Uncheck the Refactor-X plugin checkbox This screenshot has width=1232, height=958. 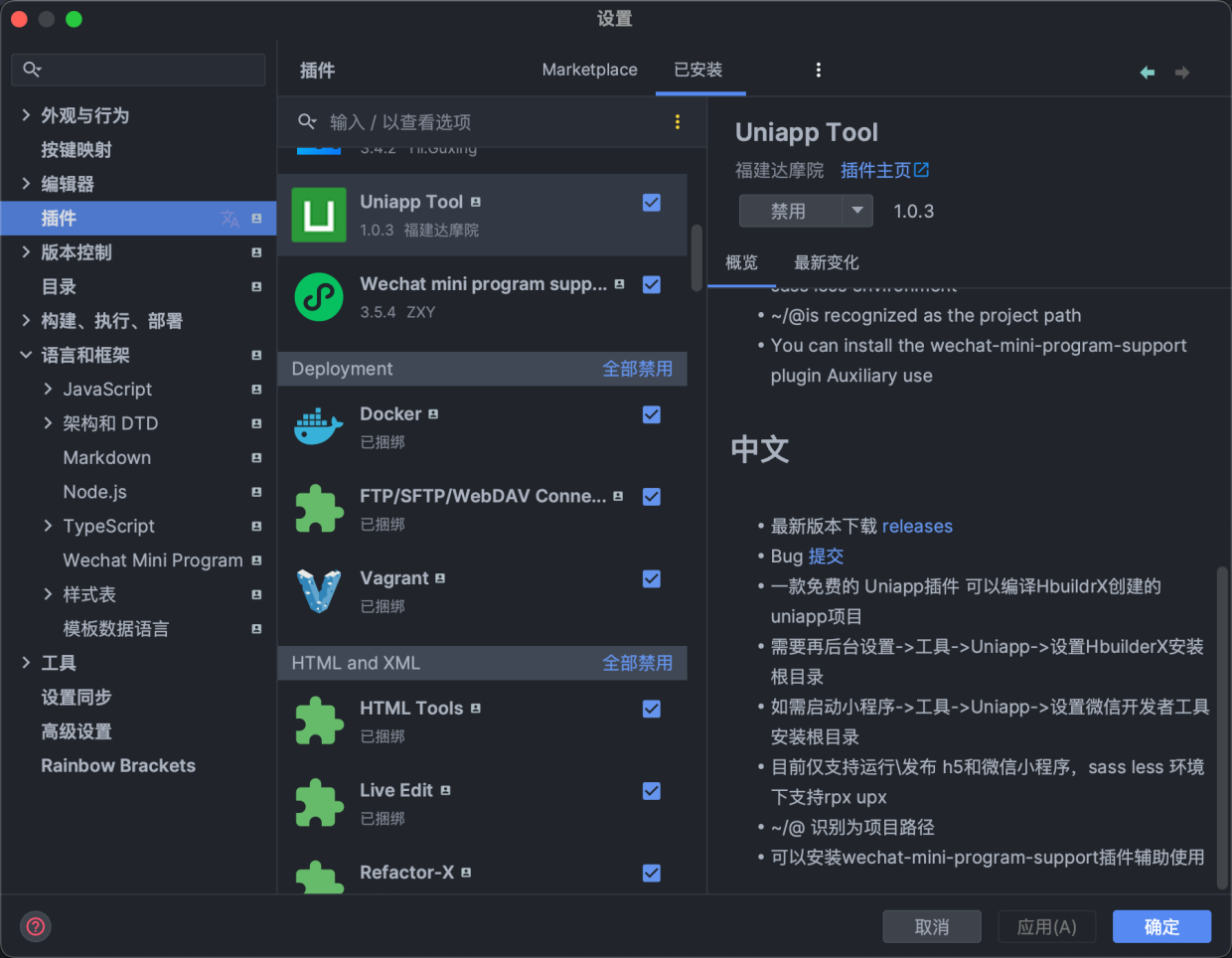(652, 873)
